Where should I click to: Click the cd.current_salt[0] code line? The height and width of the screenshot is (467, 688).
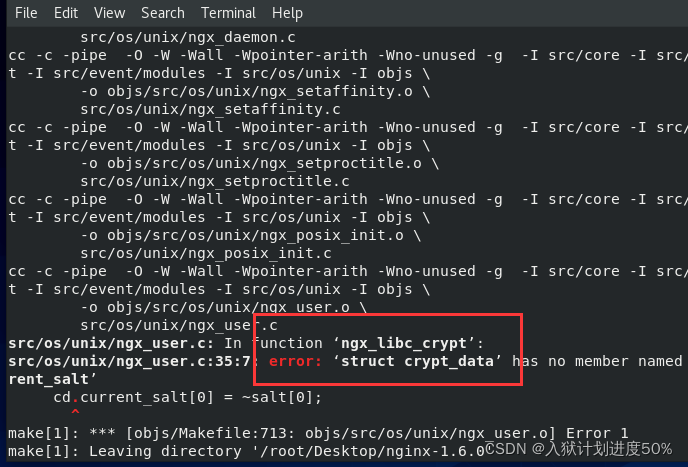(x=187, y=398)
